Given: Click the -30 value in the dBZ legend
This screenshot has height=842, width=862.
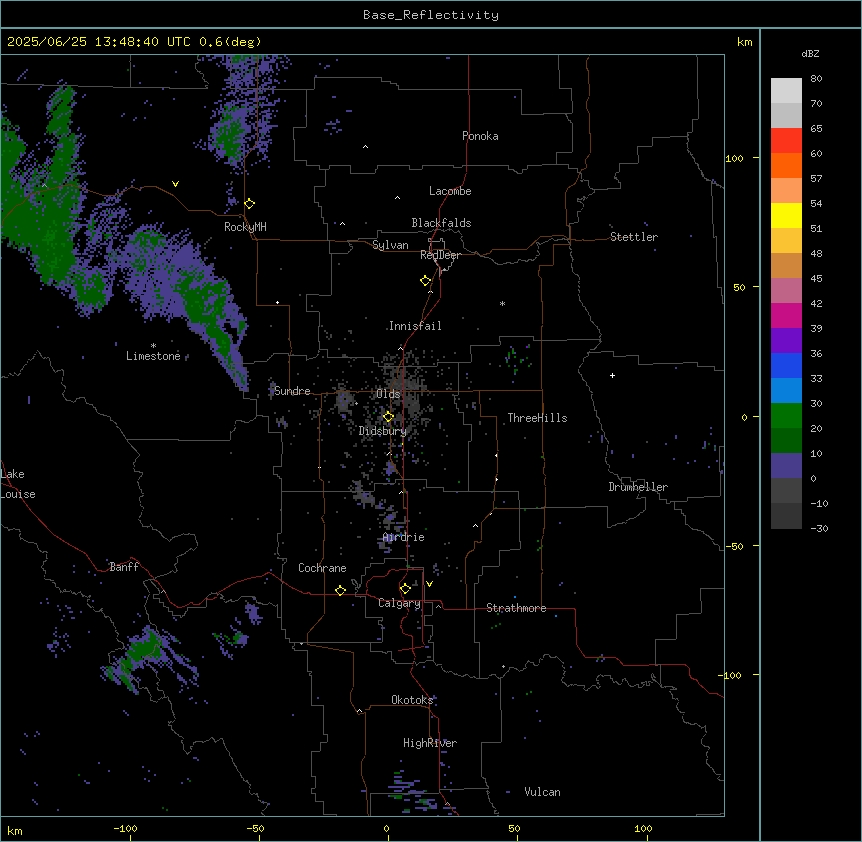Looking at the screenshot, I should click(819, 529).
